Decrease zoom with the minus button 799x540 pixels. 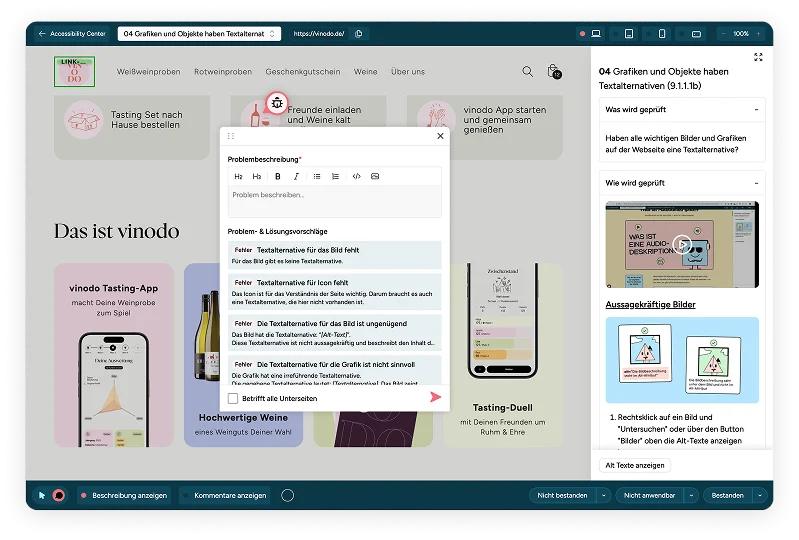pos(723,34)
